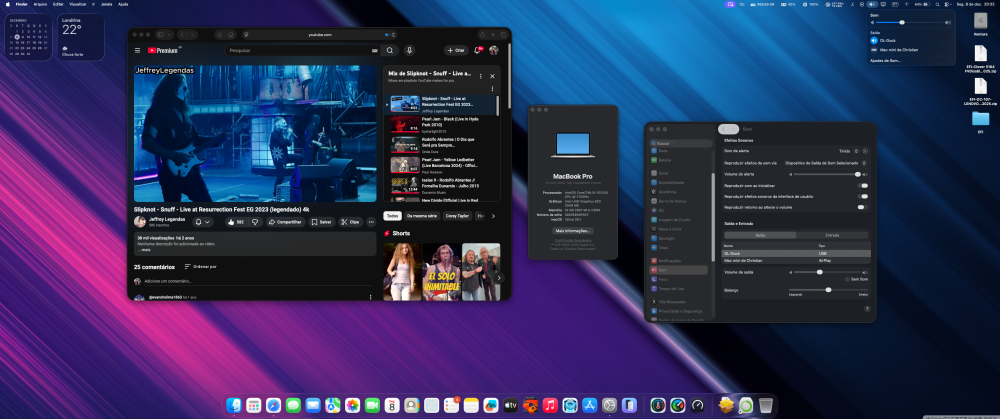Viewport: 1000px width, 419px height.
Task: Open the YouTube hamburger guide menu
Action: point(138,50)
